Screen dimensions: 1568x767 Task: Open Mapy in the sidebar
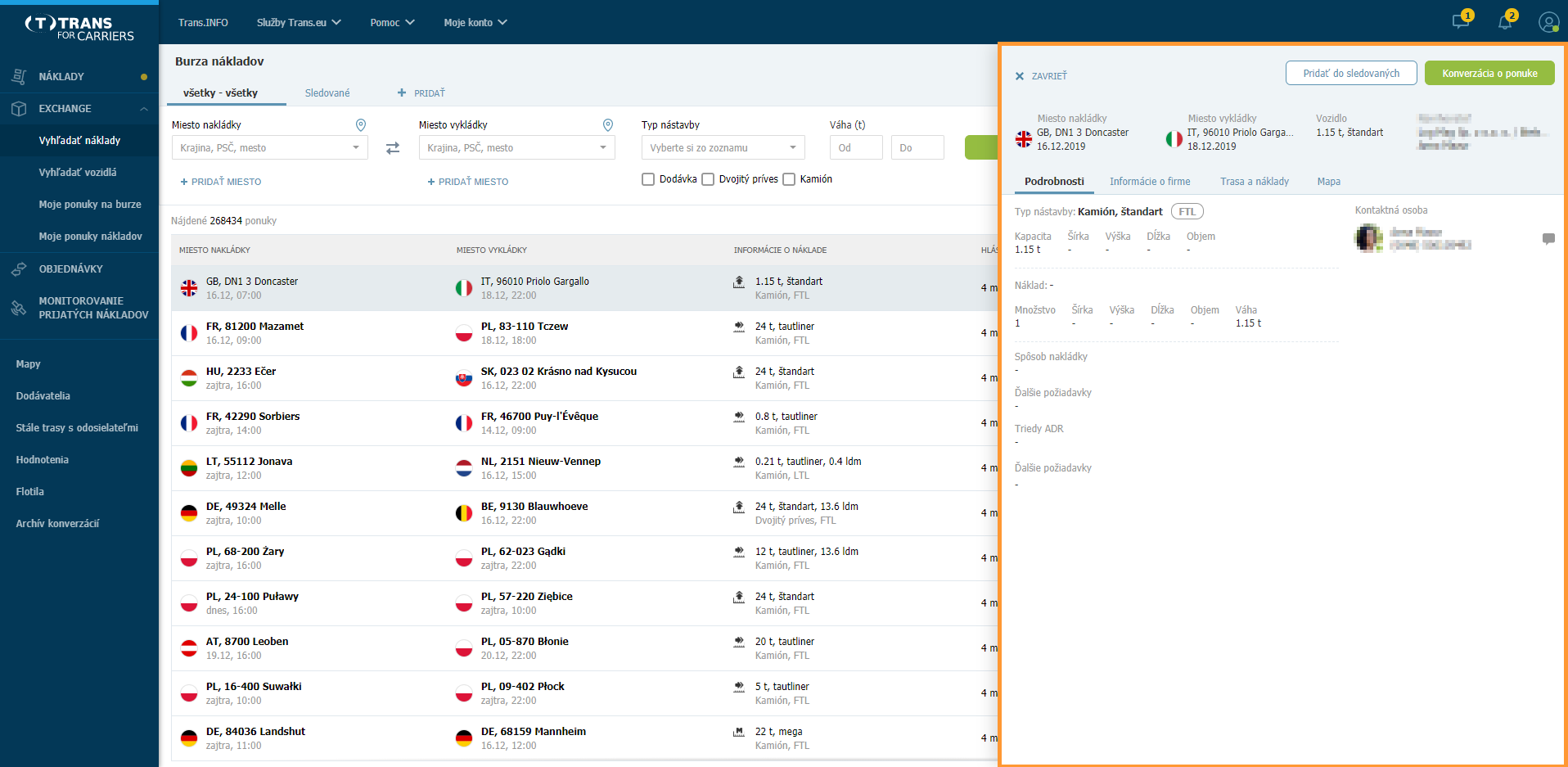28,364
